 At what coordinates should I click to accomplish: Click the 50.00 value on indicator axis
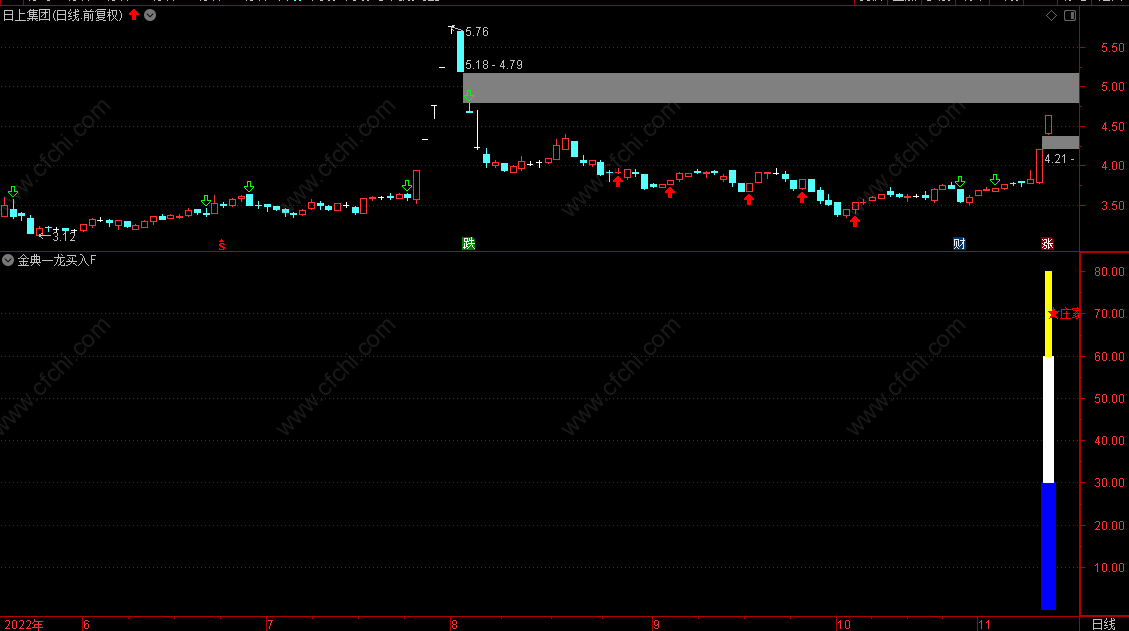pos(1110,398)
